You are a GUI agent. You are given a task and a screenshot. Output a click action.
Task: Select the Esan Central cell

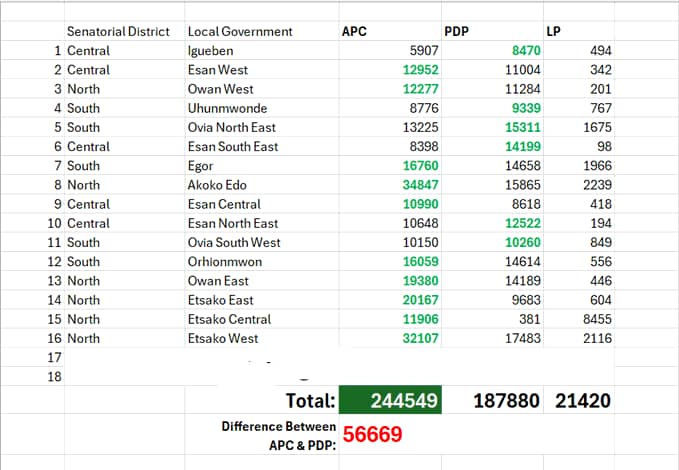[x=262, y=204]
